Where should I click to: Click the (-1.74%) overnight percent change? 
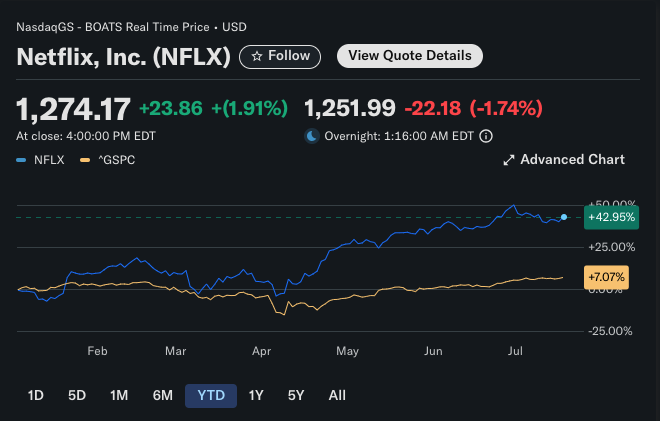[x=506, y=108]
